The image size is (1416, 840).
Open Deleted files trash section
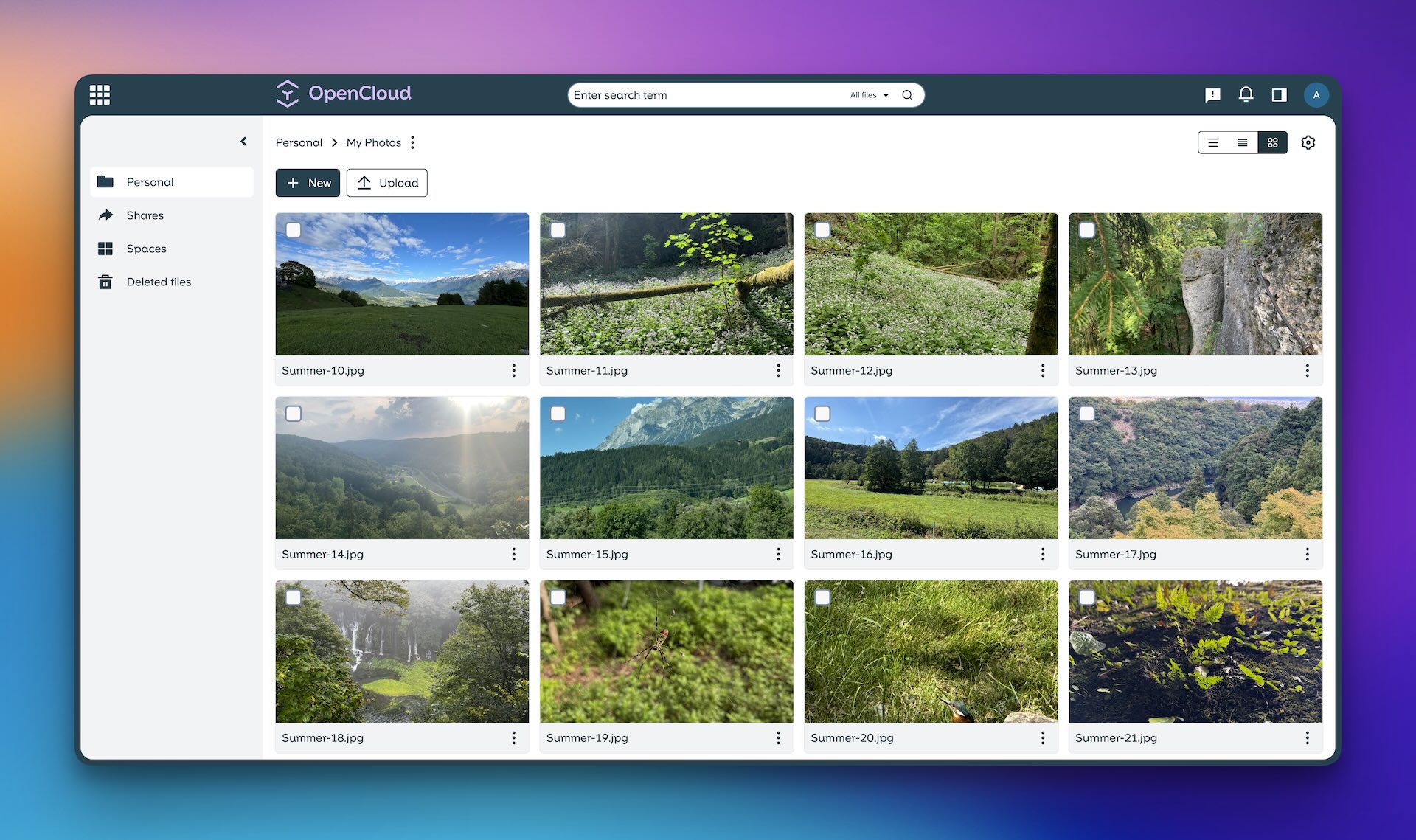click(159, 282)
